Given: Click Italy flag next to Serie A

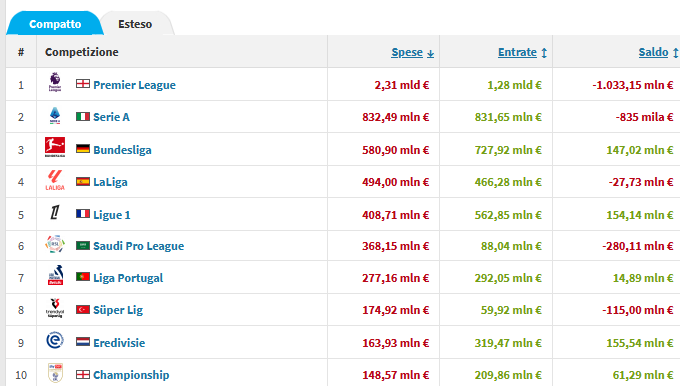Looking at the screenshot, I should coord(83,116).
